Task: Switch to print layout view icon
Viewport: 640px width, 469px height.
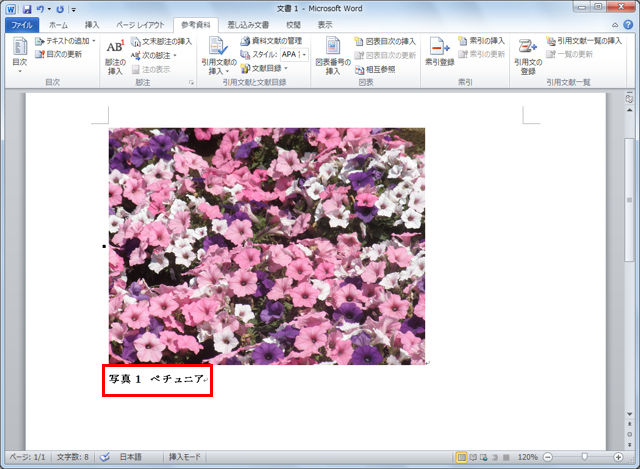Action: [461, 457]
